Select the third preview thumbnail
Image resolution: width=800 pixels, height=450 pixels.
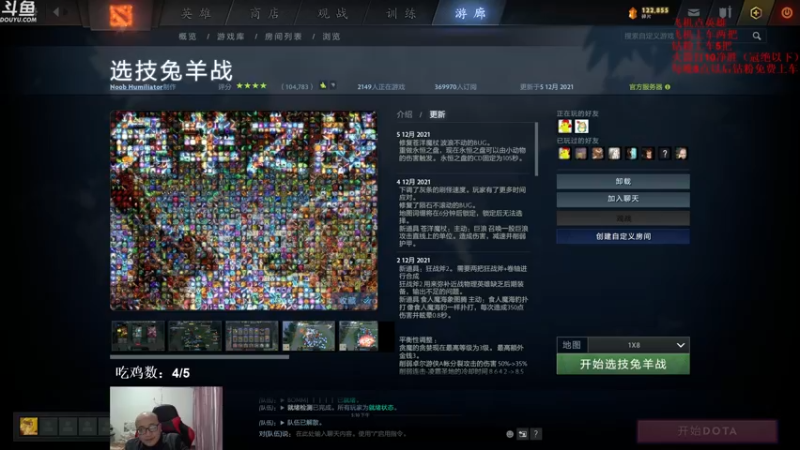(x=252, y=336)
